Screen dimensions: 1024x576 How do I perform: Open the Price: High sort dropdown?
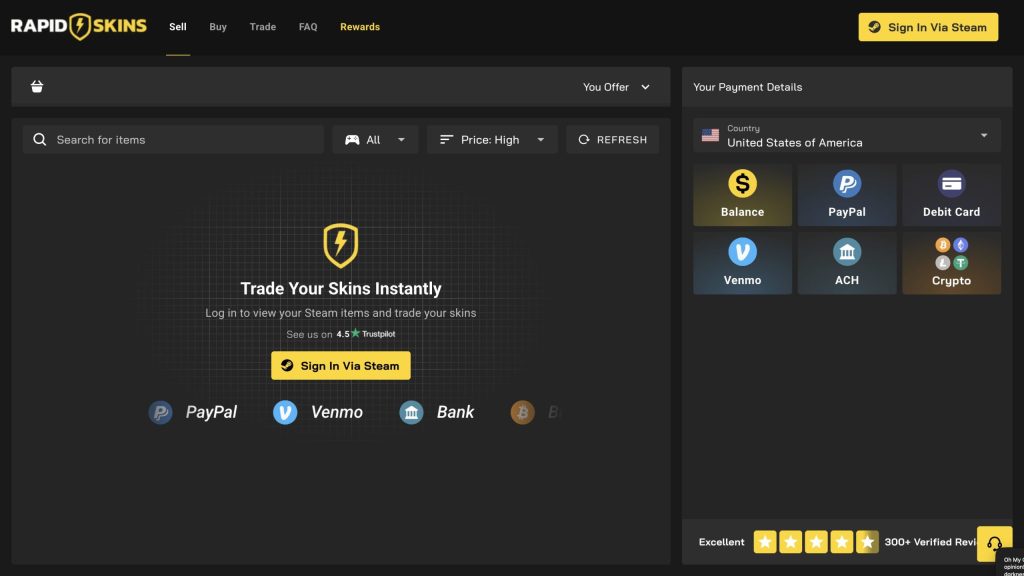[492, 139]
